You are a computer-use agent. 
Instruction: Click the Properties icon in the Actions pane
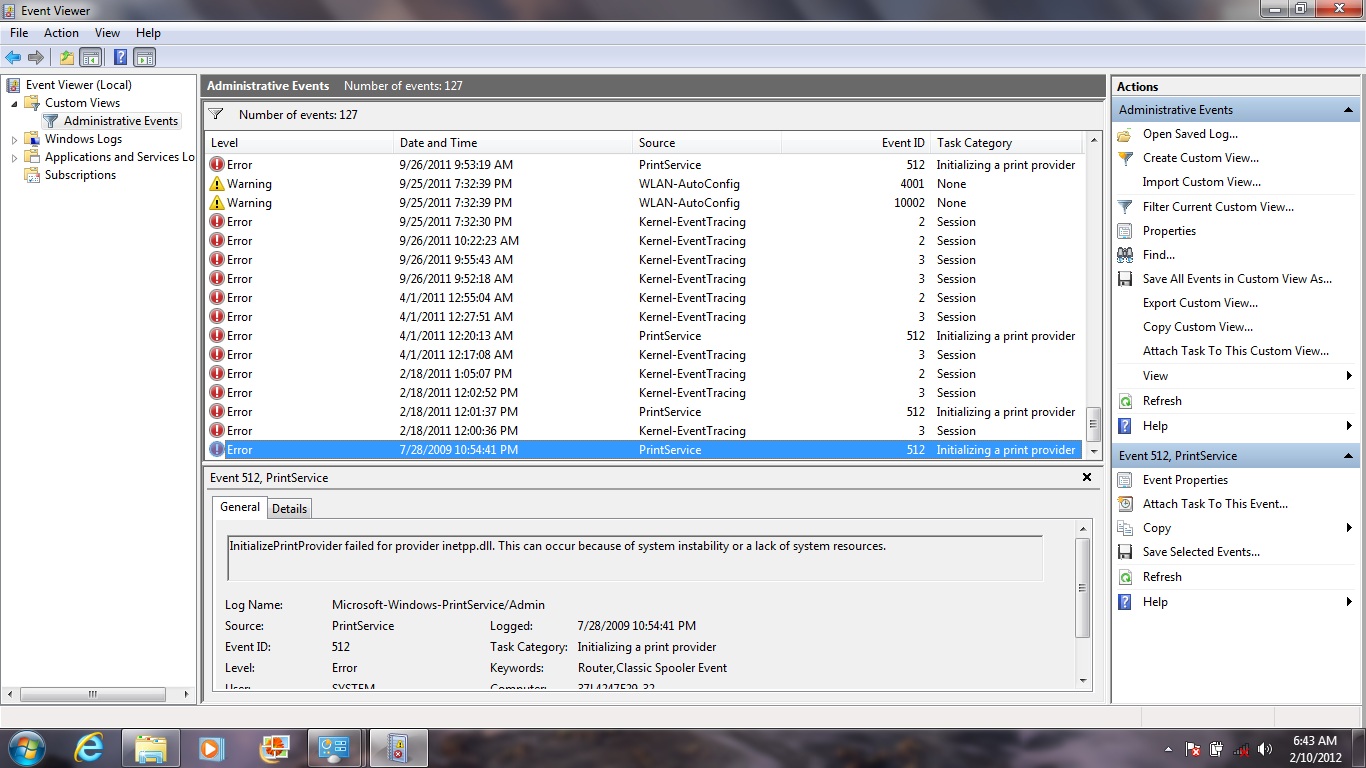point(1125,231)
